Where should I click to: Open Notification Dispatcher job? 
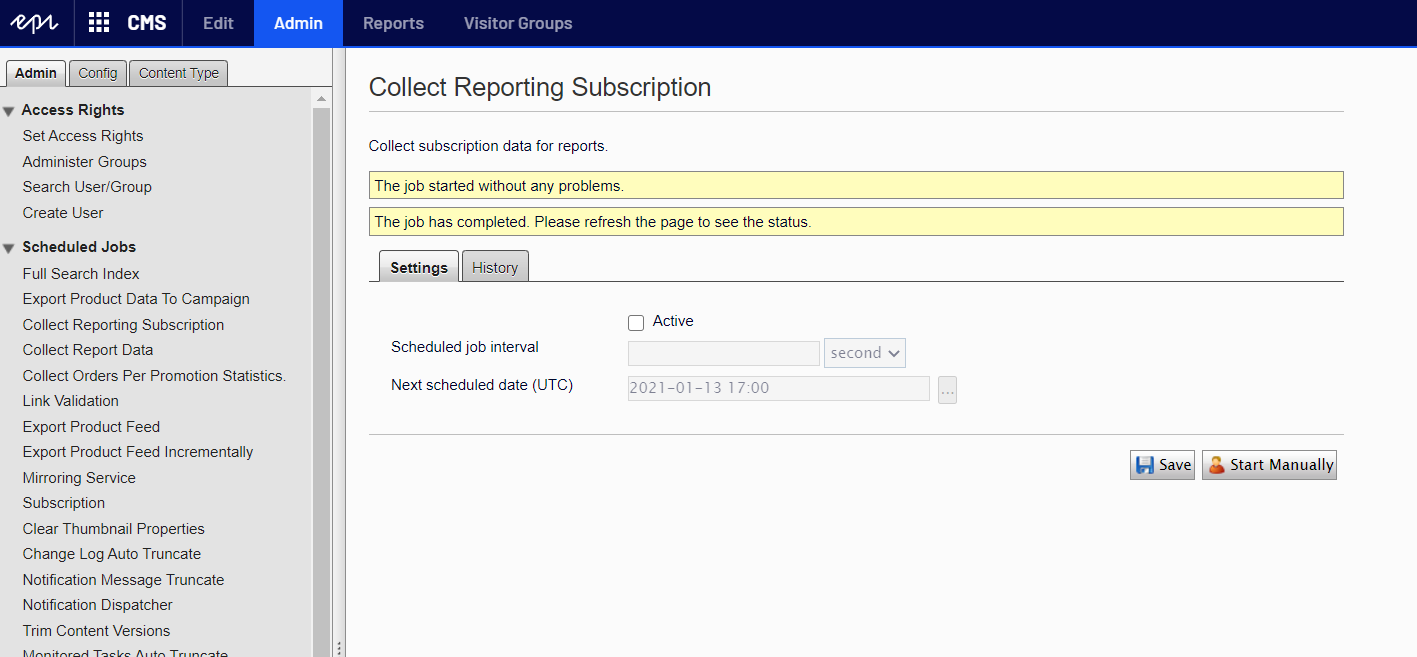[98, 605]
